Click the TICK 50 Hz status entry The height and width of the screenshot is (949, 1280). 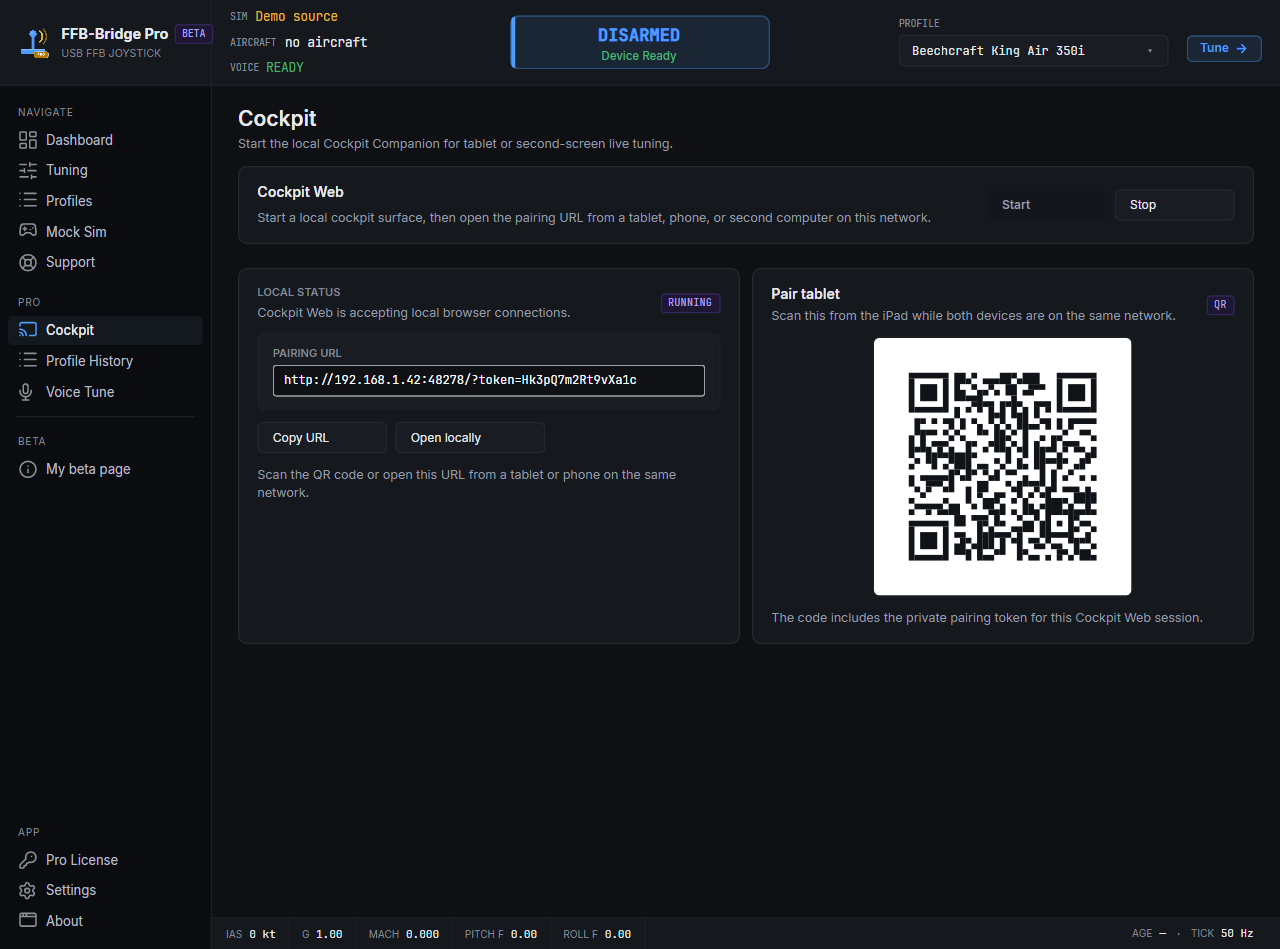1222,934
